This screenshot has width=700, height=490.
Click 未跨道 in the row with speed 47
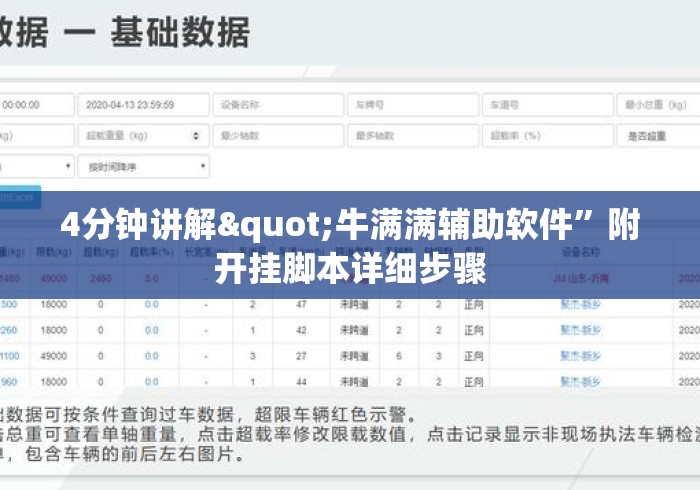[x=354, y=304]
